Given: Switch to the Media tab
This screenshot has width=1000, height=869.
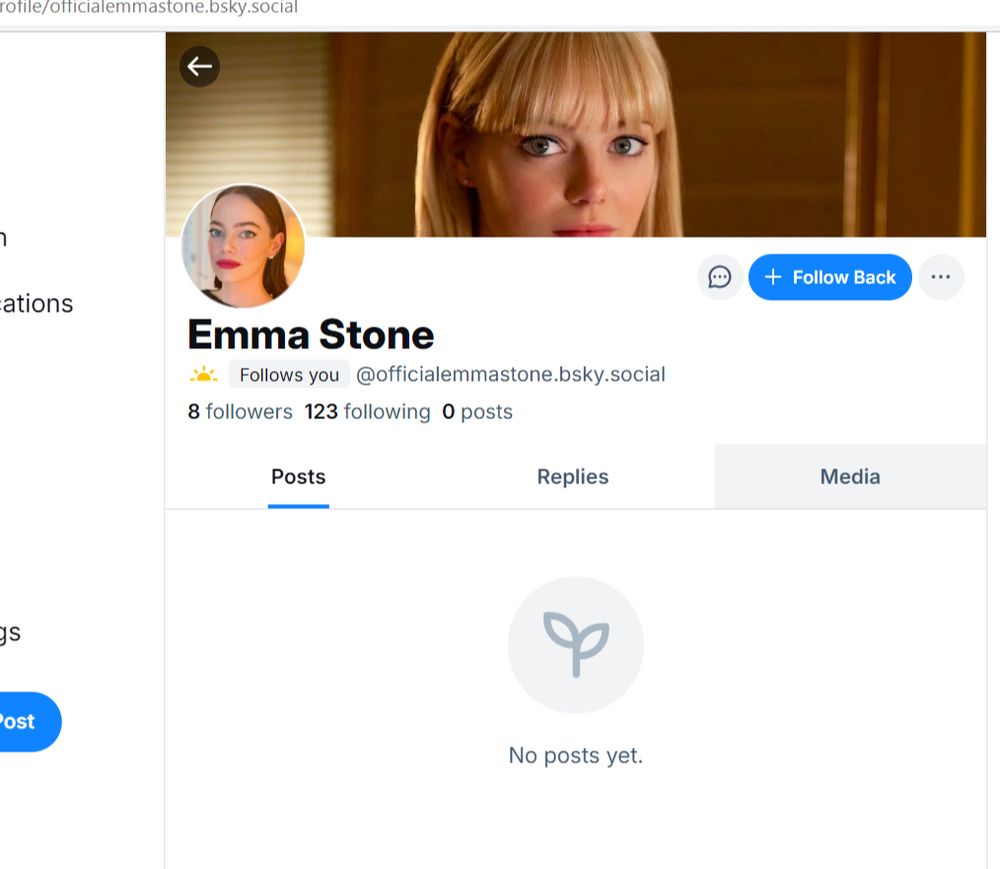Looking at the screenshot, I should point(850,477).
